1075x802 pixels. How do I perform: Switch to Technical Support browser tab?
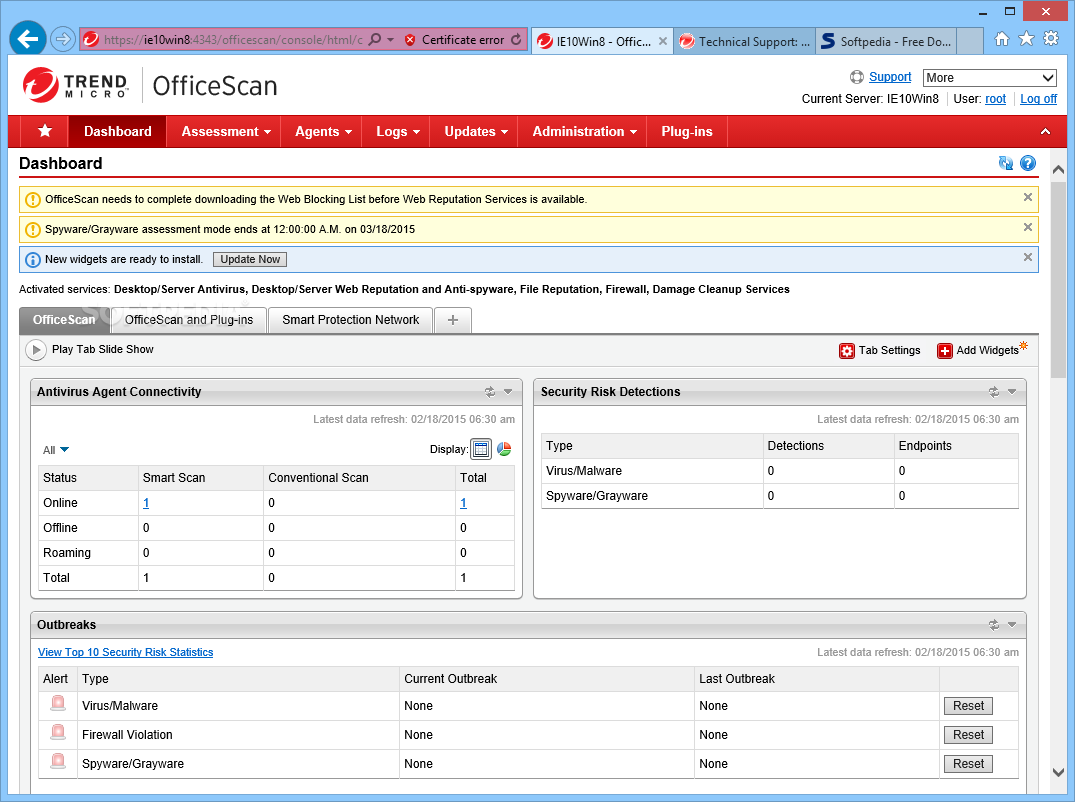pos(744,41)
